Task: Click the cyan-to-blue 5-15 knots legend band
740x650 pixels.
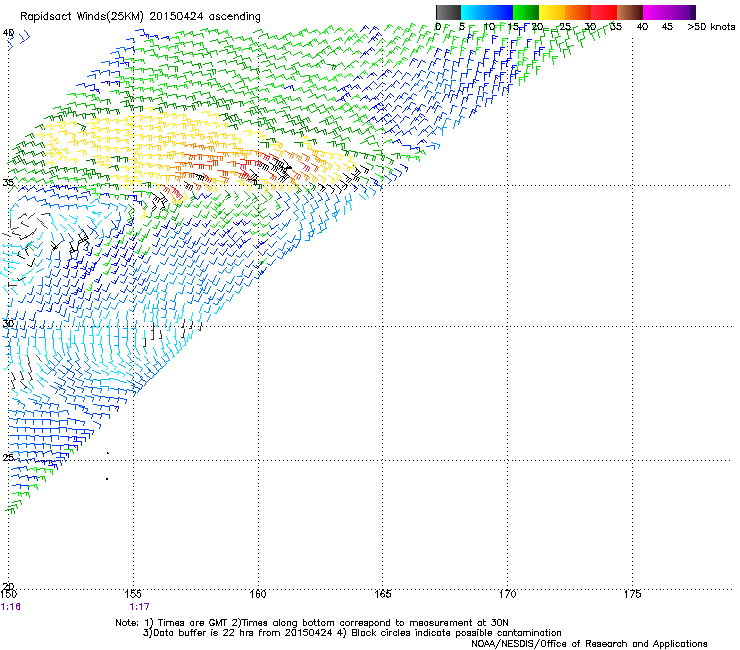Action: [487, 12]
